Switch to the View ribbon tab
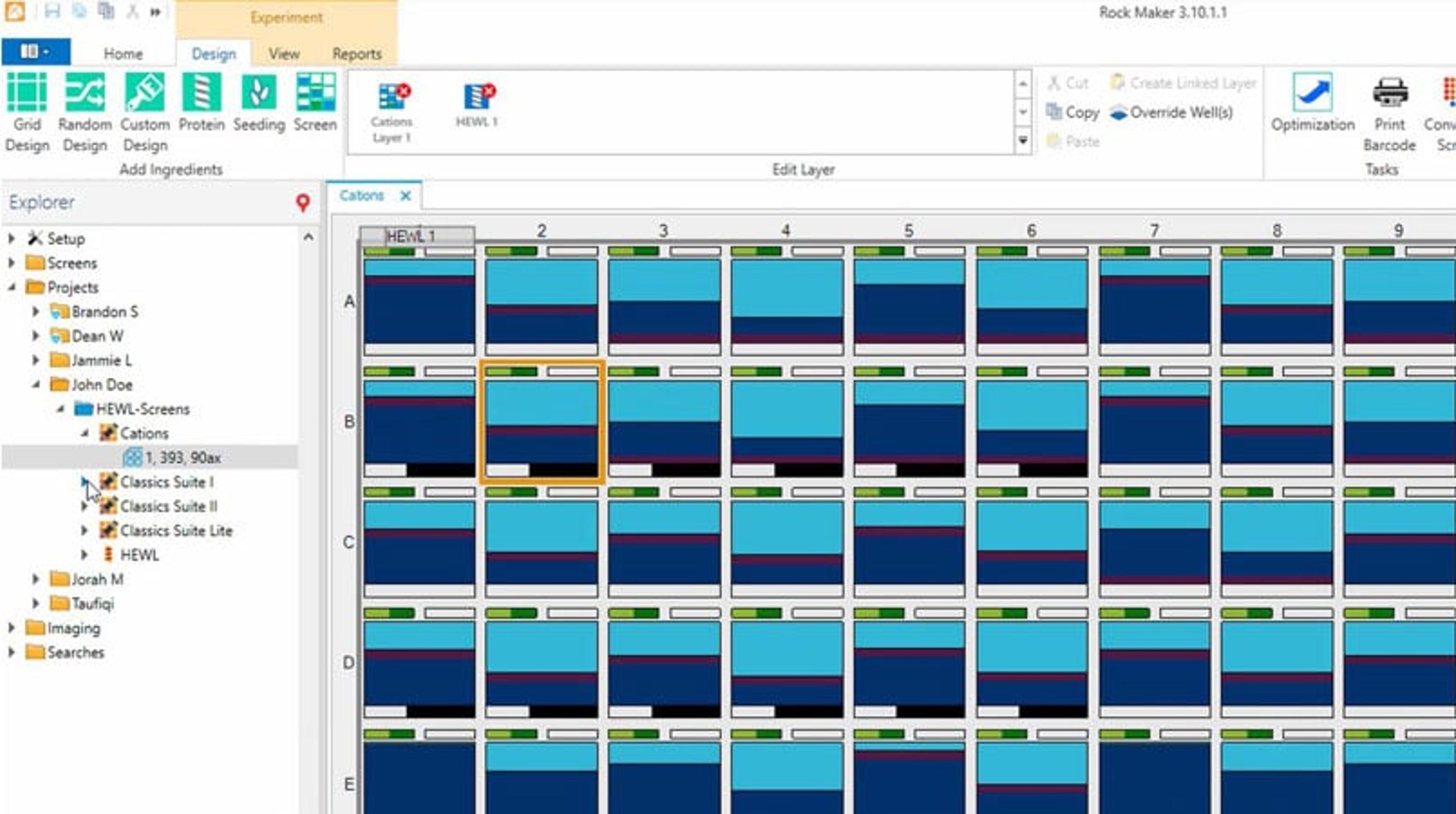The height and width of the screenshot is (814, 1456). click(284, 54)
